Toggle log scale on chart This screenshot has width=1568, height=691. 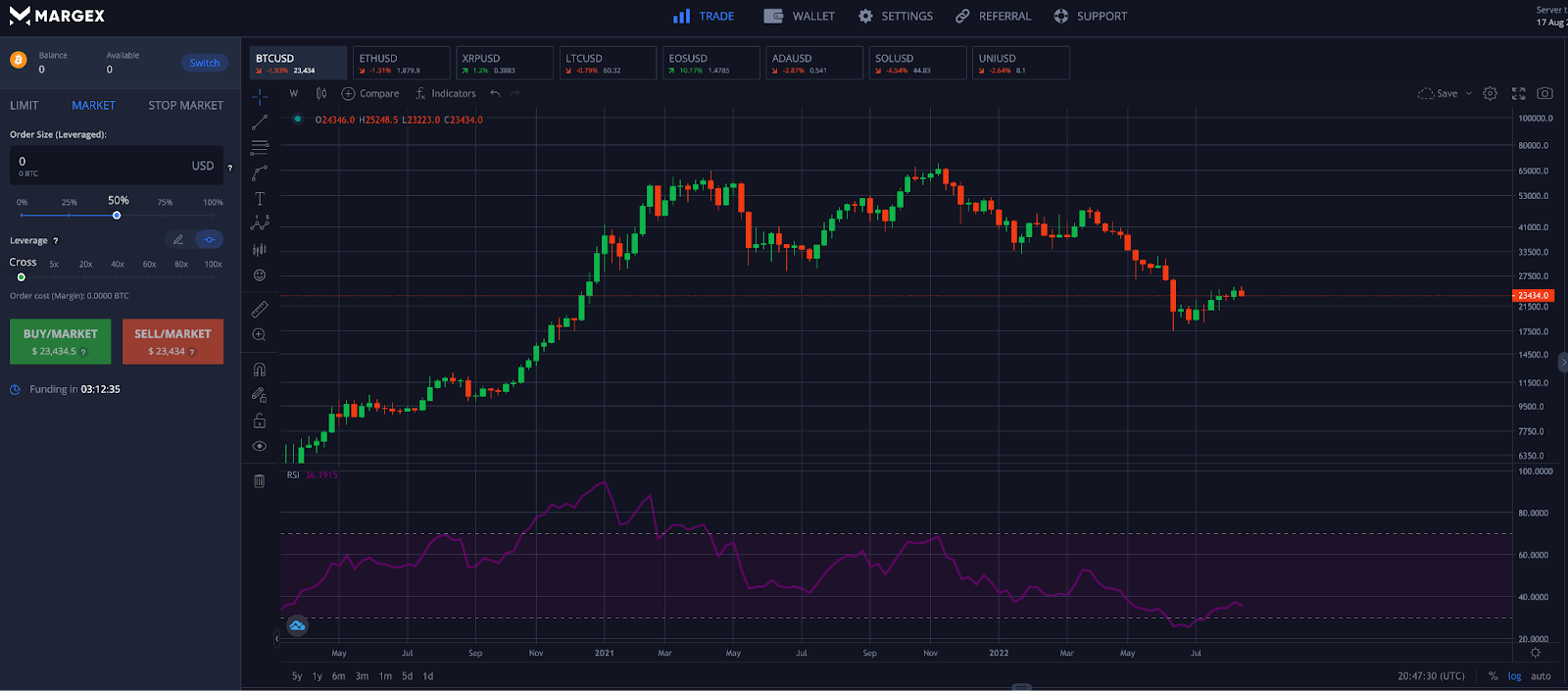click(x=1514, y=676)
